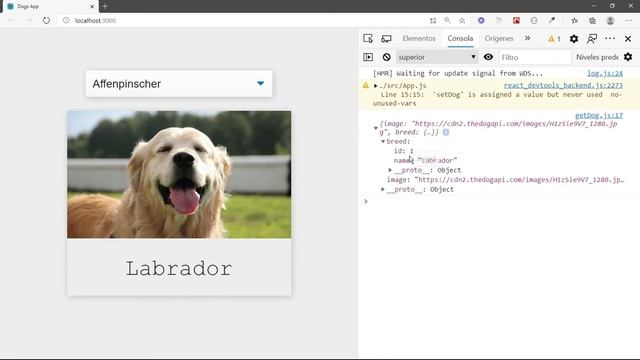The height and width of the screenshot is (360, 640).
Task: Switch to the Consola tab
Action: (460, 38)
